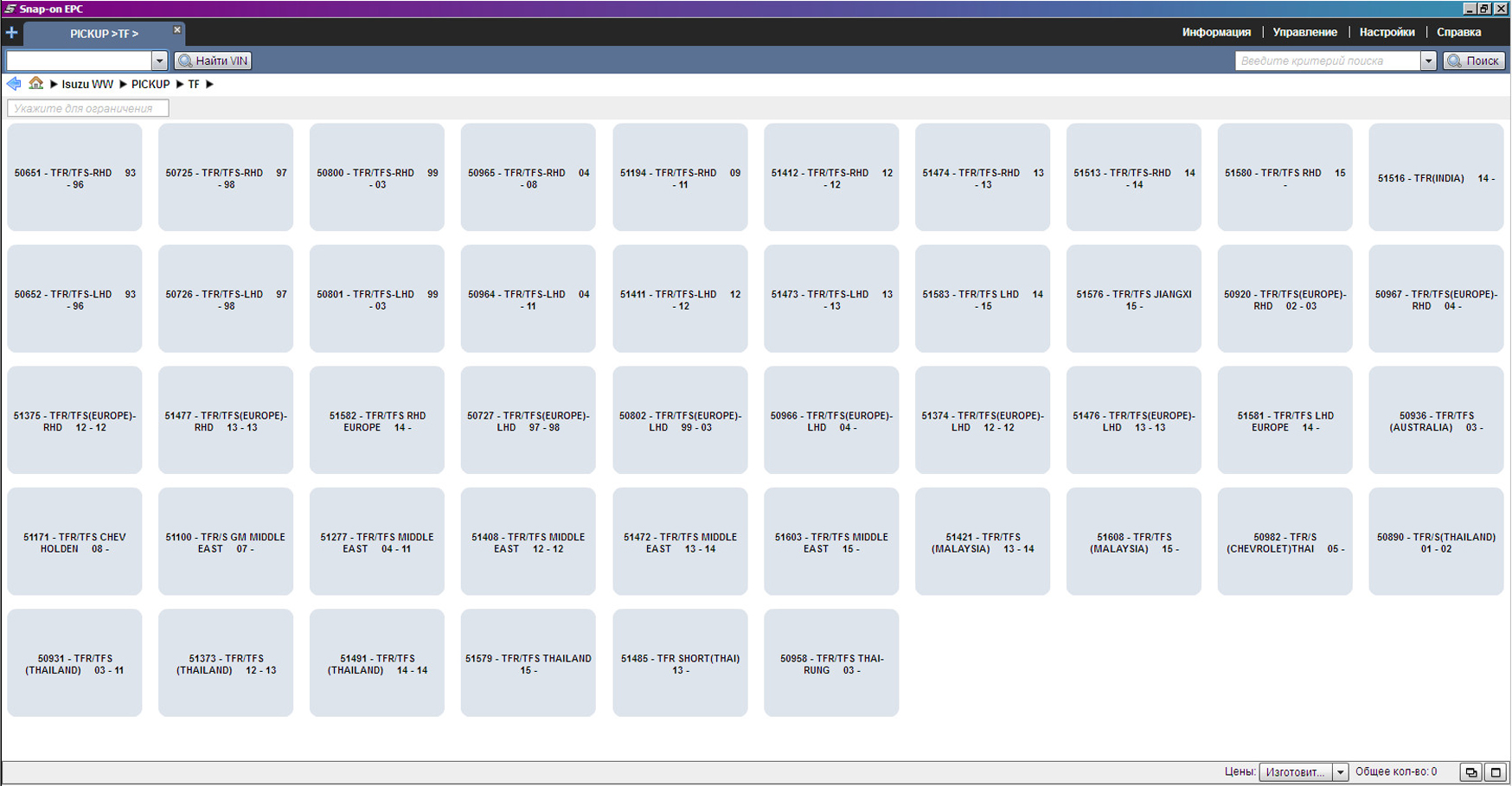Viewport: 1512px width, 786px height.
Task: Click PICKUP in the breadcrumb path
Action: pyautogui.click(x=151, y=85)
